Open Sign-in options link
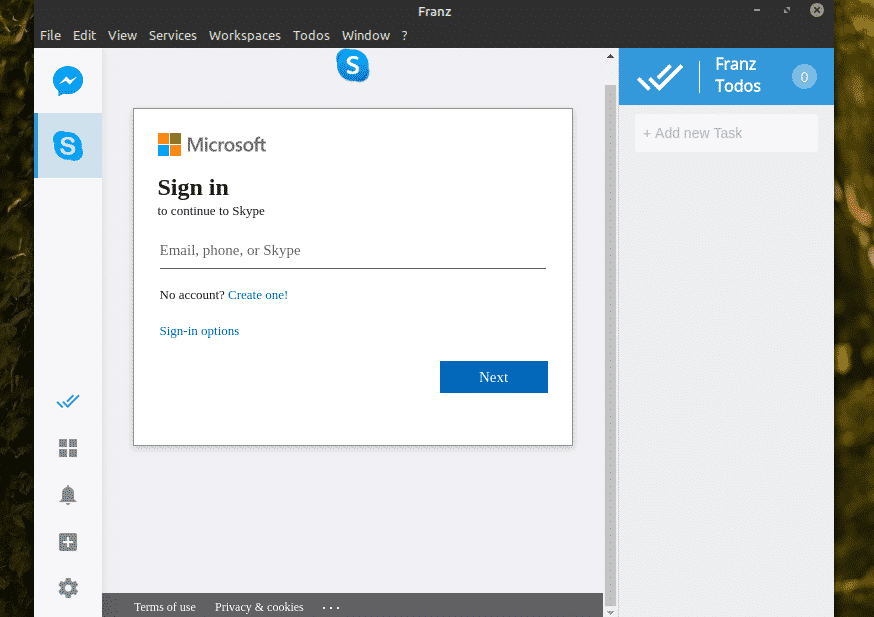The height and width of the screenshot is (617, 874). pyautogui.click(x=199, y=331)
